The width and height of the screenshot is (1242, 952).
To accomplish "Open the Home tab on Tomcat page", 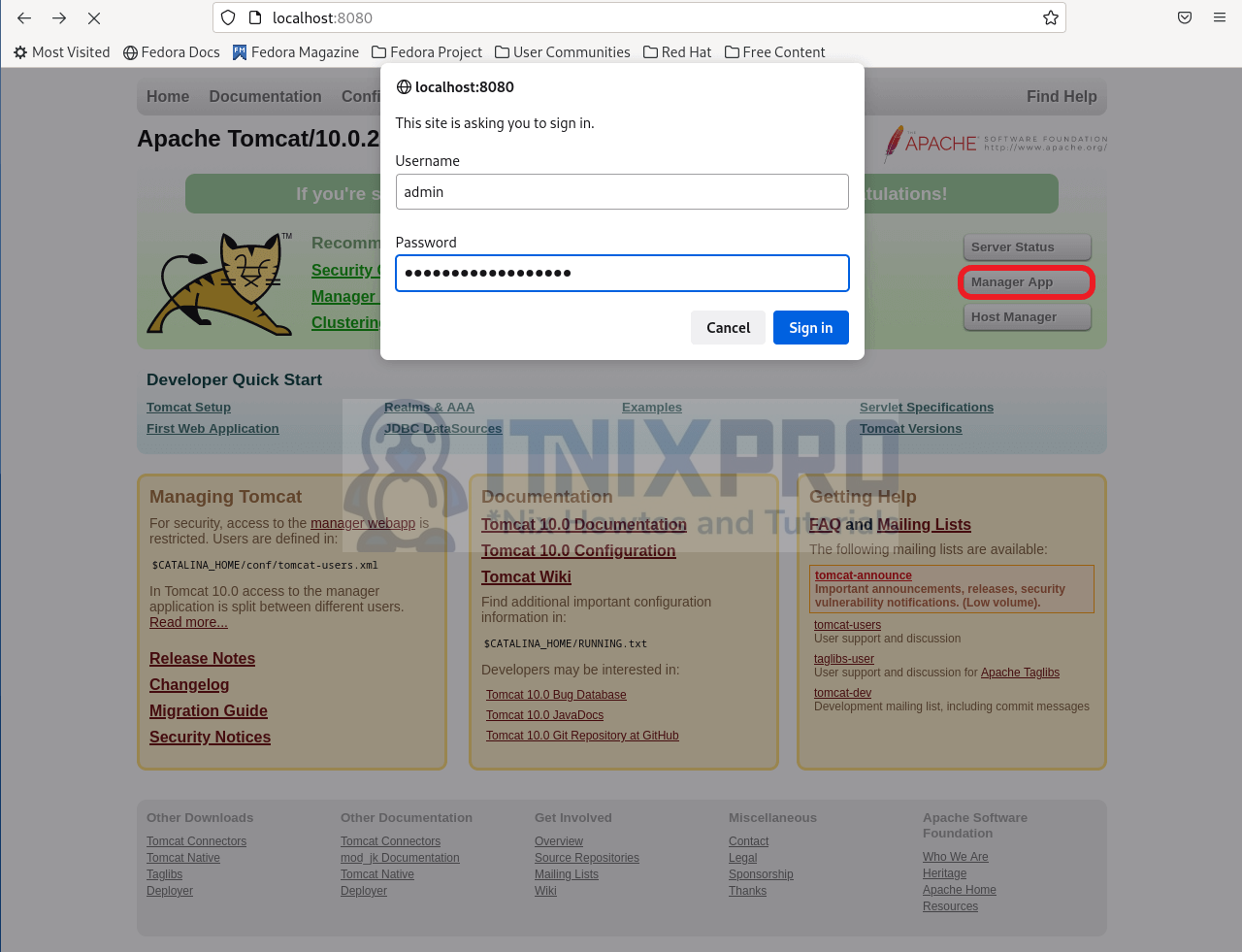I will point(168,96).
